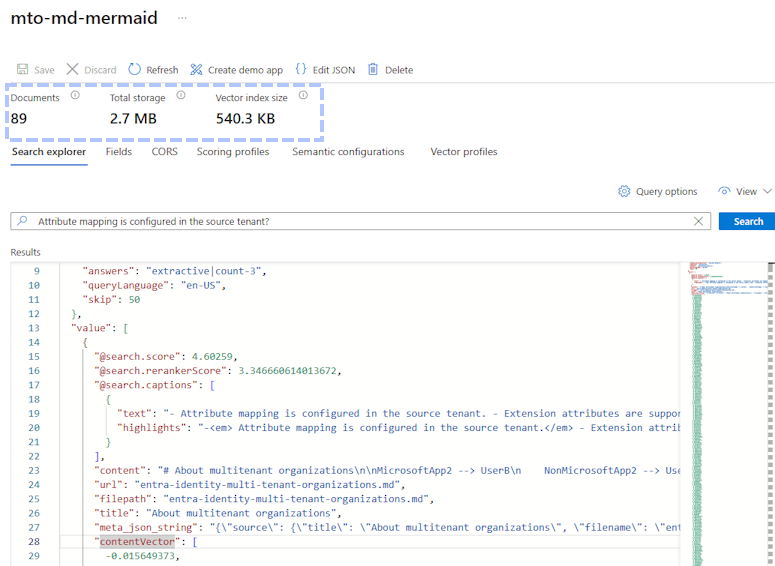Click inside the search query field
The image size is (775, 566).
tap(360, 222)
